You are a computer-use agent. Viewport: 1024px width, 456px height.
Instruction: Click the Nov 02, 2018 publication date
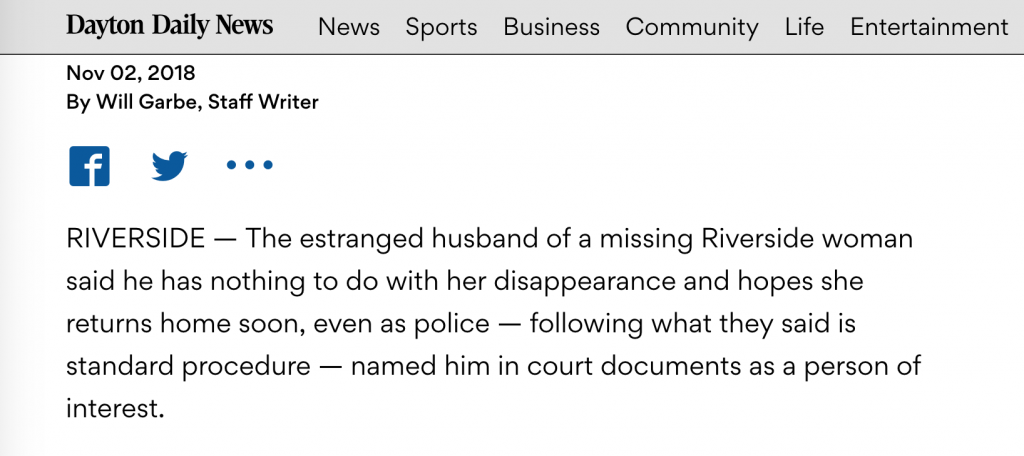pyautogui.click(x=130, y=73)
